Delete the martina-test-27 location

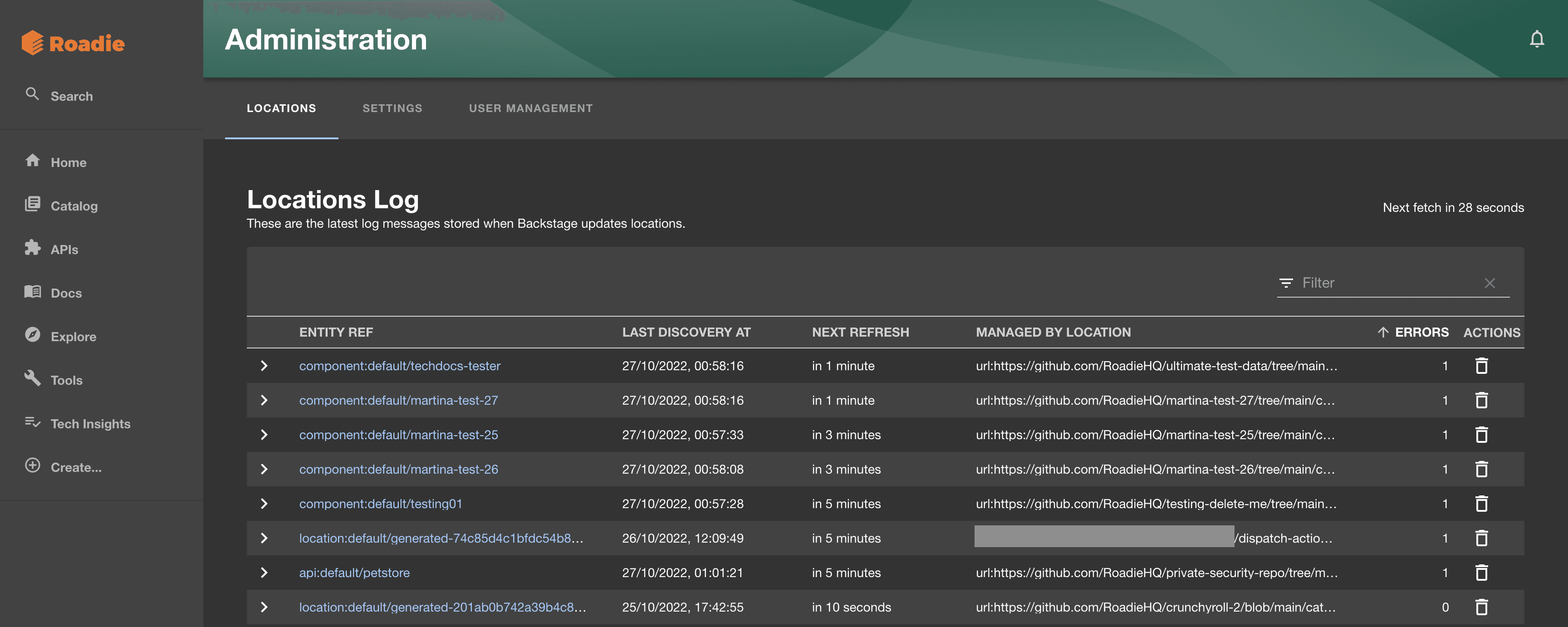tap(1481, 401)
